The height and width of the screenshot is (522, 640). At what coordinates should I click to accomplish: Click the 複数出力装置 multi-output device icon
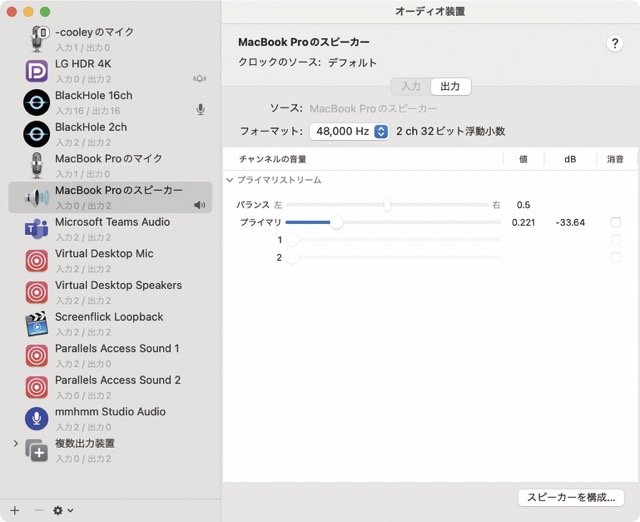click(x=37, y=451)
